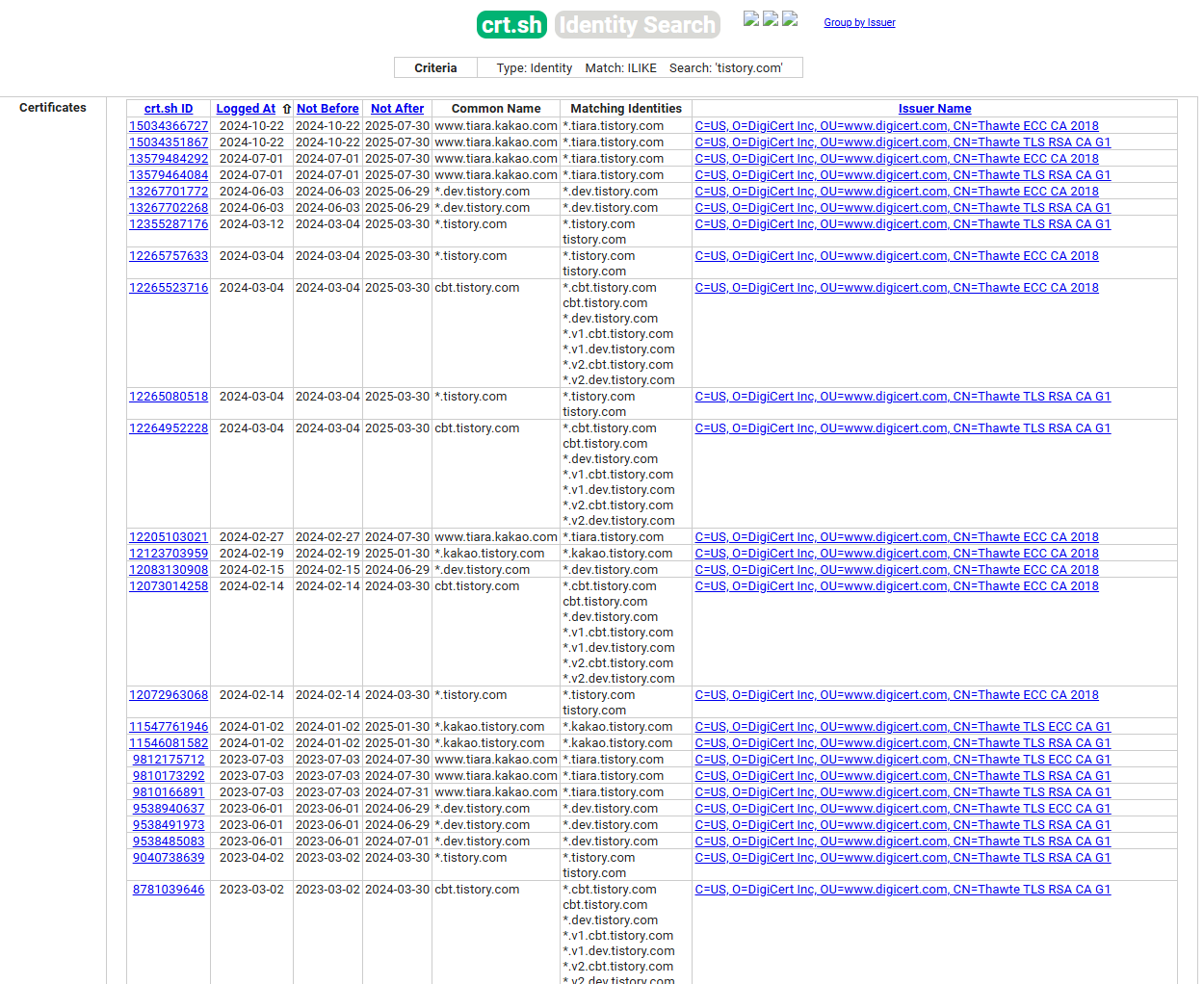
Task: Open certificate ID 12072963068
Action: coord(169,695)
